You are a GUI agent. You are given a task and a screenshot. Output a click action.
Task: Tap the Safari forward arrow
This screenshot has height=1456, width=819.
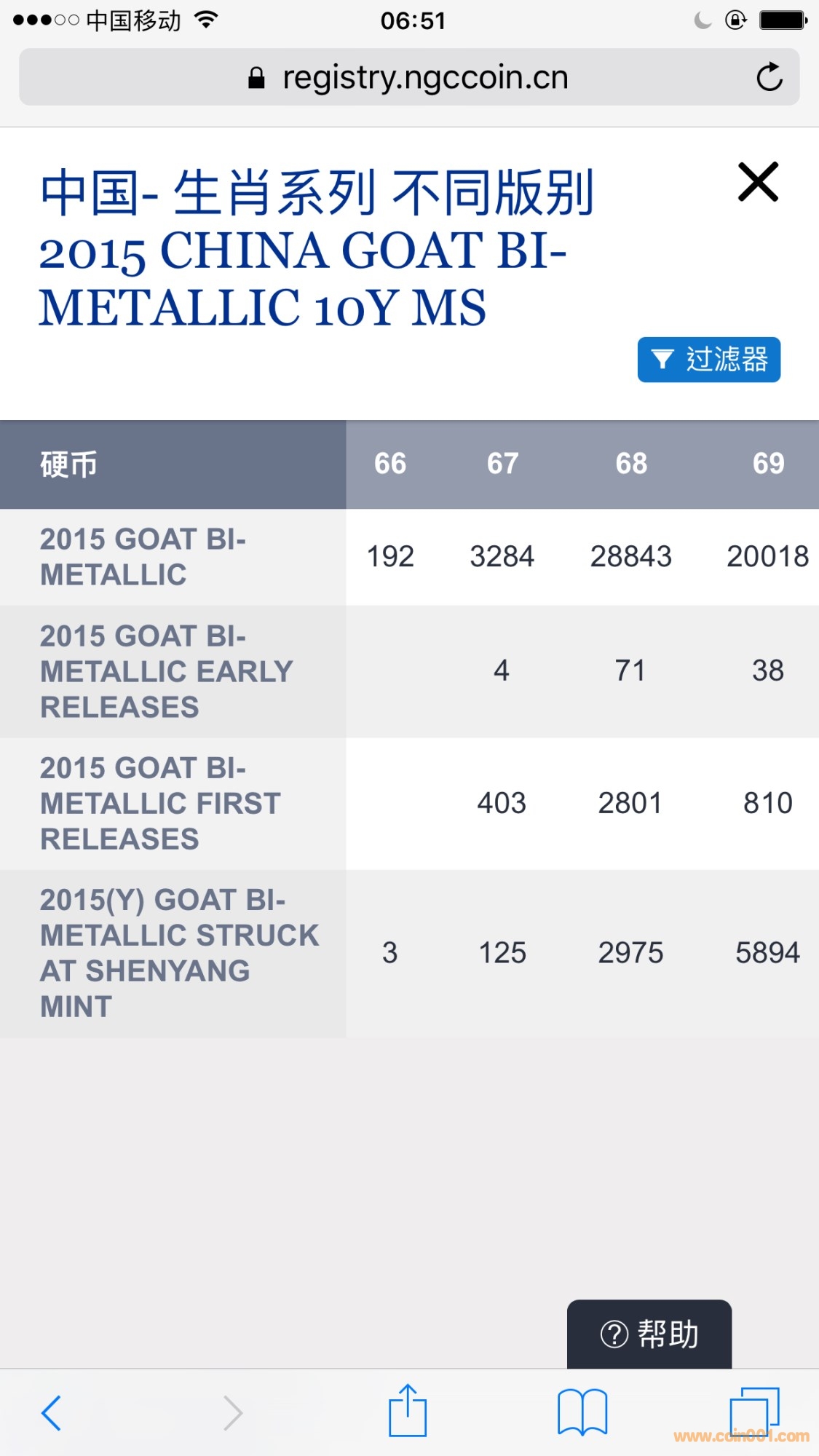coord(232,1413)
